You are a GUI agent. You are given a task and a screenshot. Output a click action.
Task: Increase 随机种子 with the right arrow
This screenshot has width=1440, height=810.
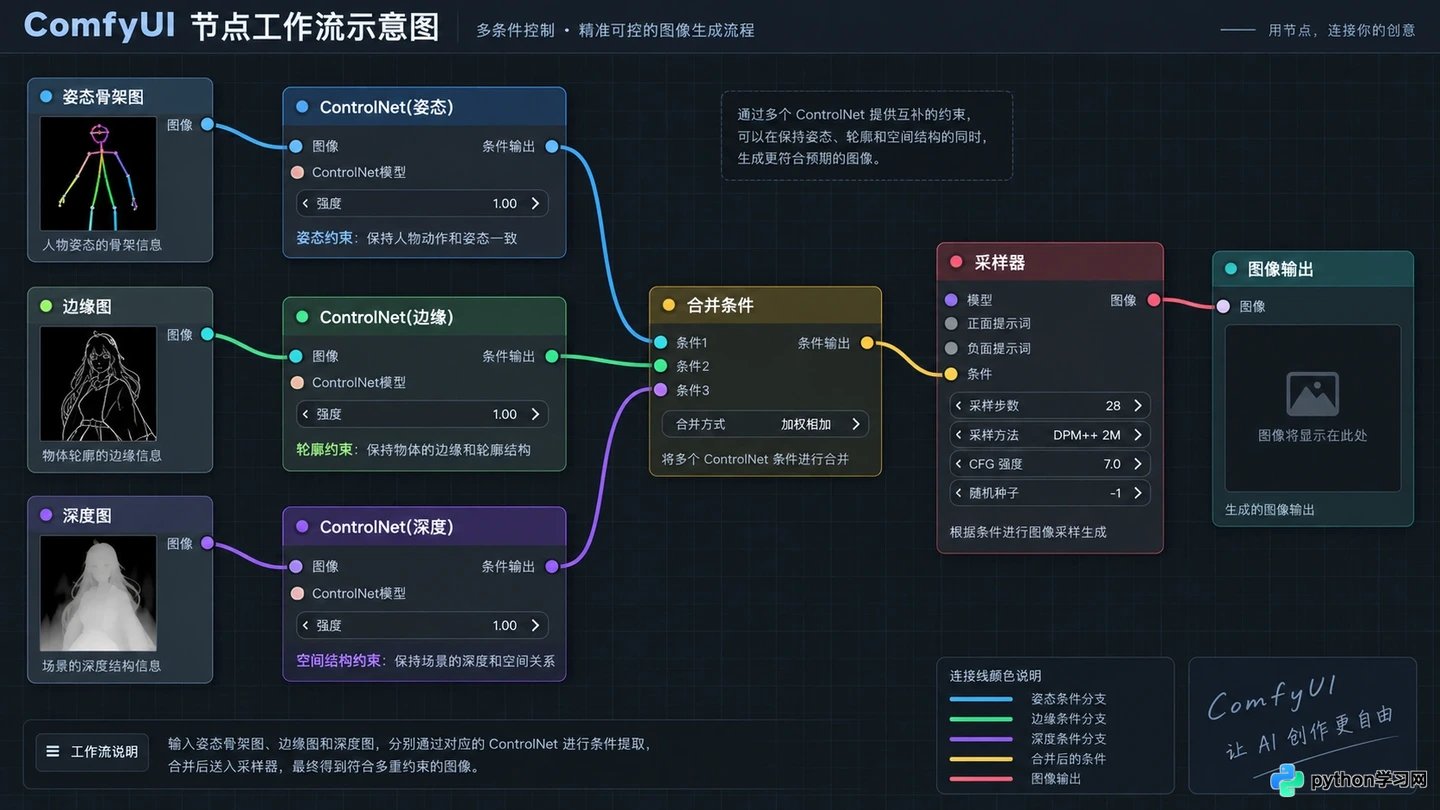pyautogui.click(x=1138, y=493)
